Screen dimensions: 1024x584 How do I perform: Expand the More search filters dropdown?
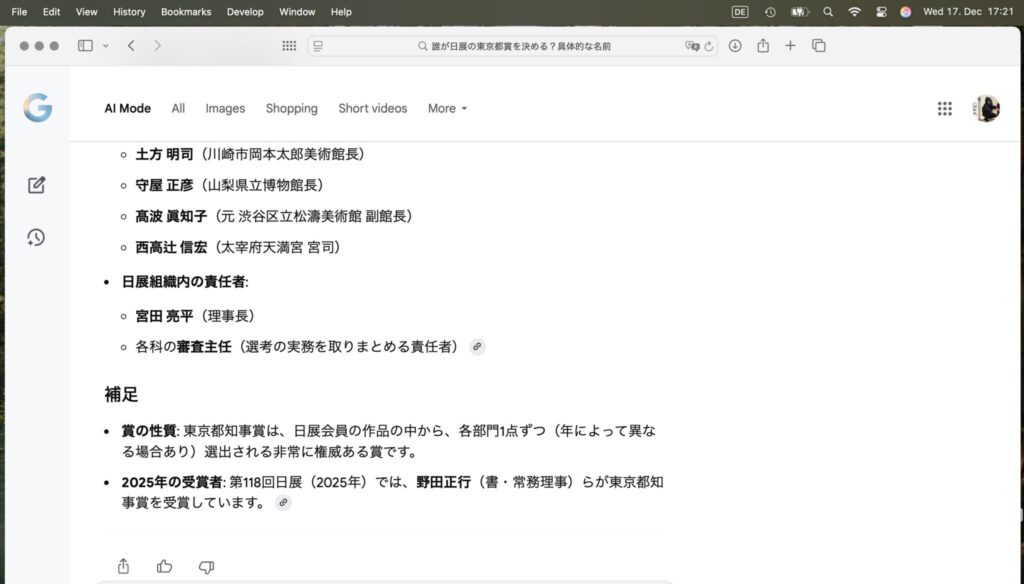447,108
